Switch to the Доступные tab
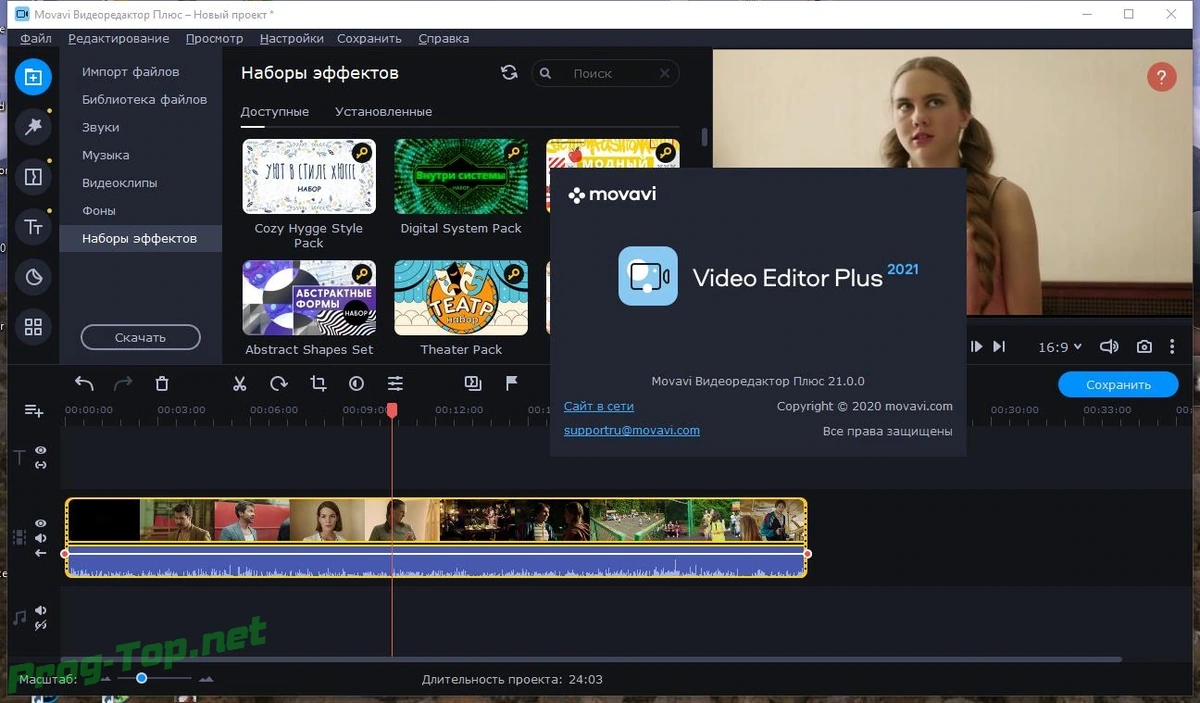 [275, 112]
